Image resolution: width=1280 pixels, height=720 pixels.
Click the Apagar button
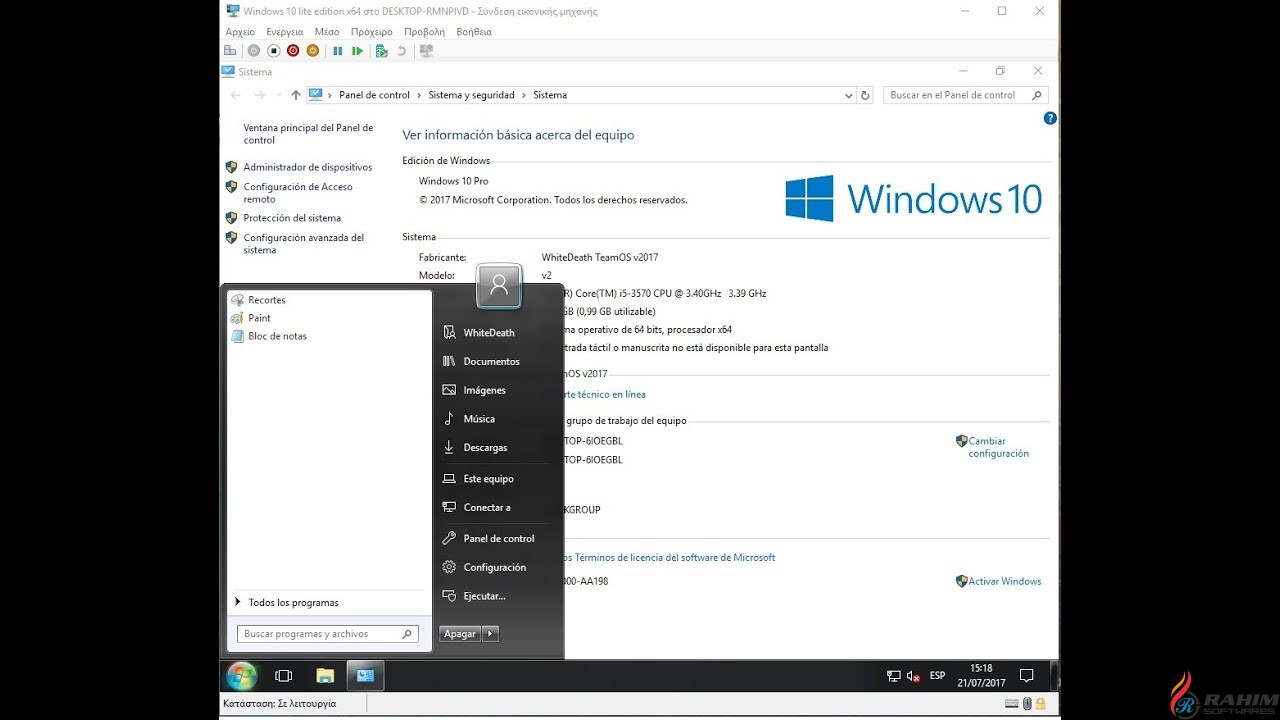coord(460,634)
